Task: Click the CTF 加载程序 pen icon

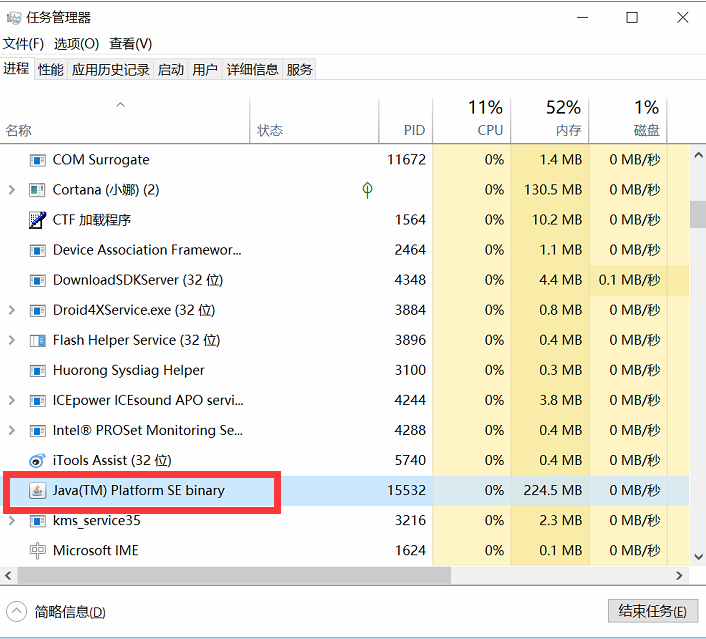Action: (x=37, y=220)
